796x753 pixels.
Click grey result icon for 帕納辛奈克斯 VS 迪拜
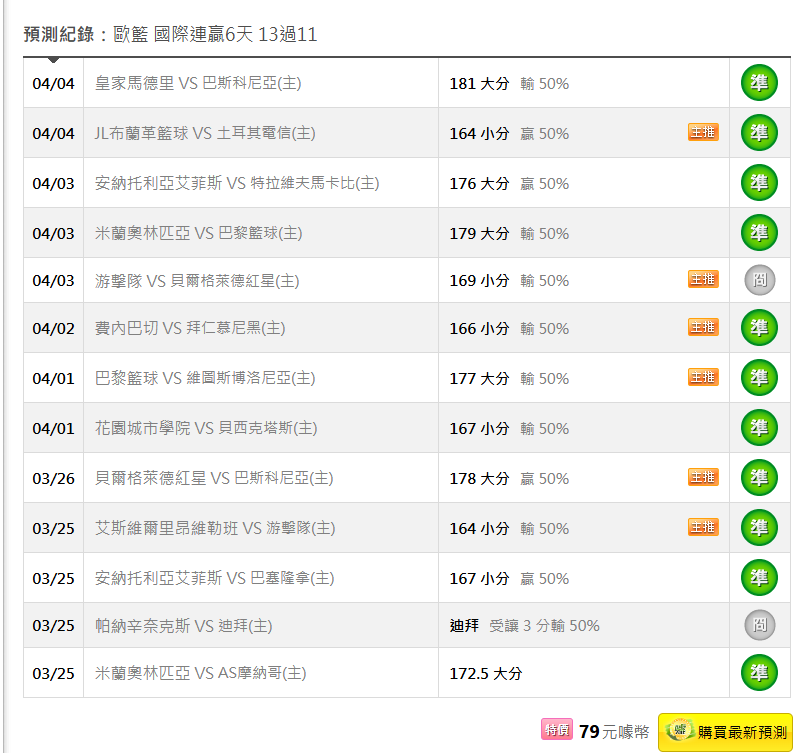click(759, 626)
